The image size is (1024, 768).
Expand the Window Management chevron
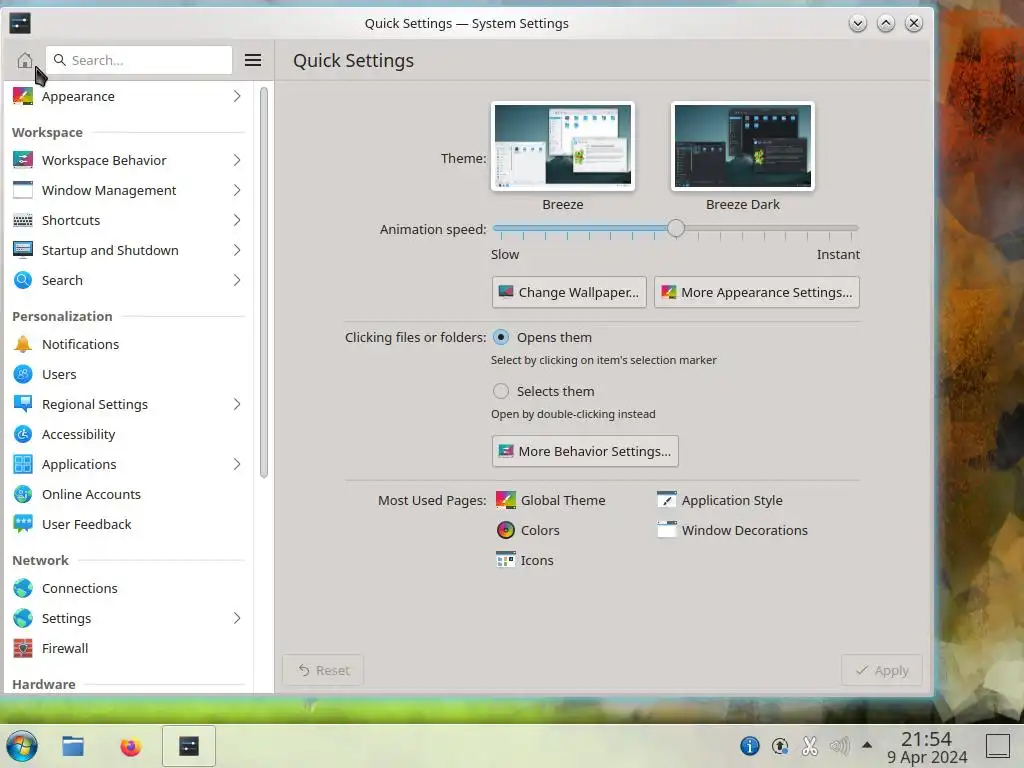click(x=237, y=190)
